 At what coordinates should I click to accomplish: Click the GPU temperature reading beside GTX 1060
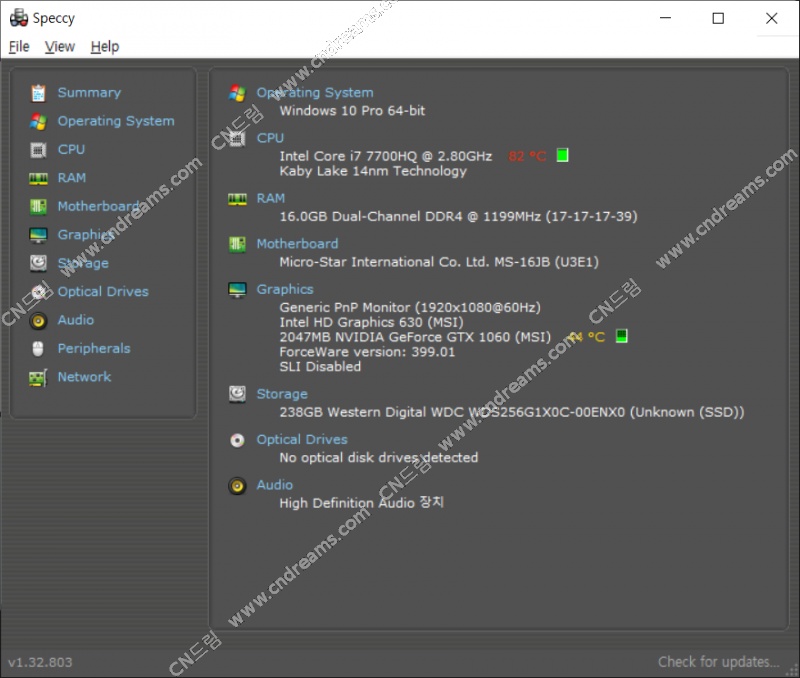587,337
